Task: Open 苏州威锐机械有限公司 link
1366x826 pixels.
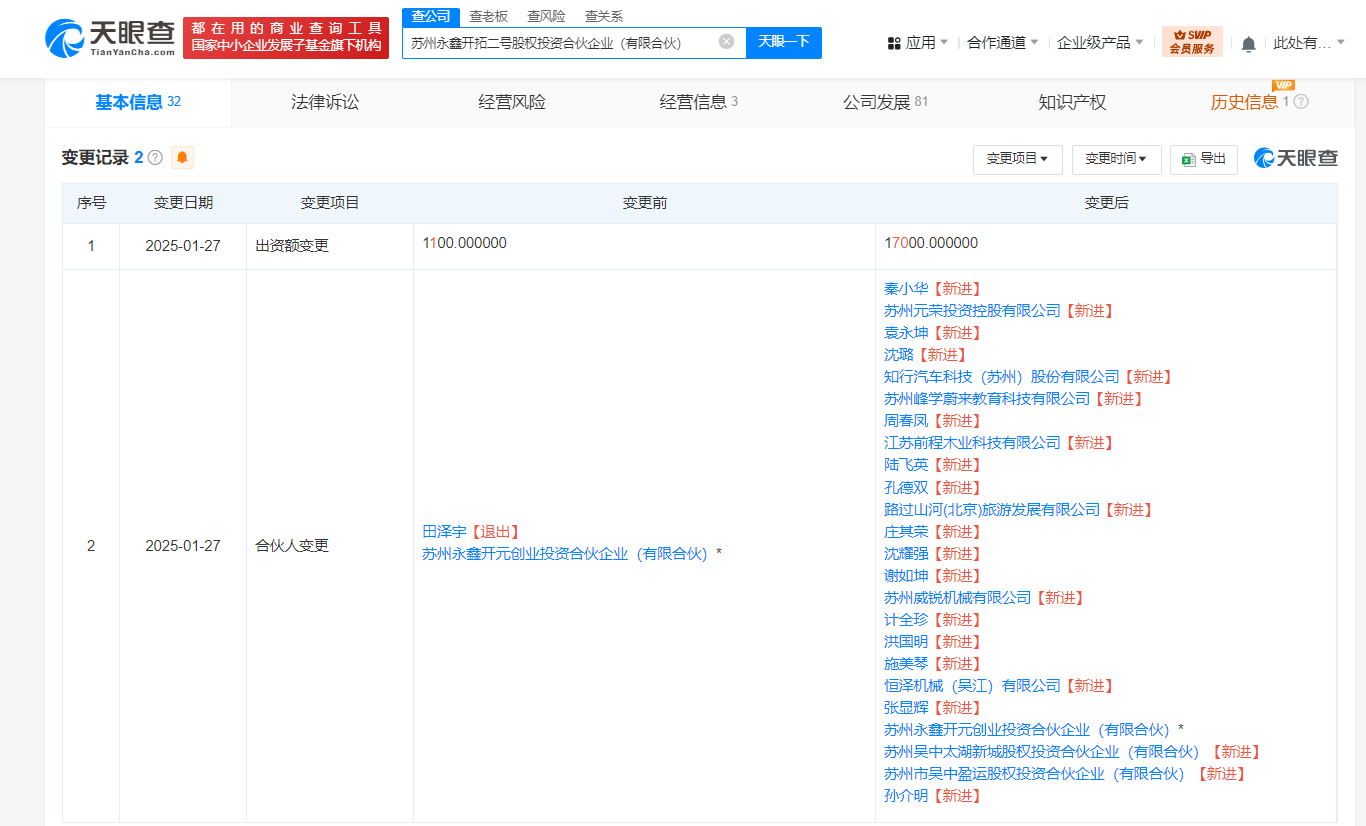Action: [x=957, y=598]
